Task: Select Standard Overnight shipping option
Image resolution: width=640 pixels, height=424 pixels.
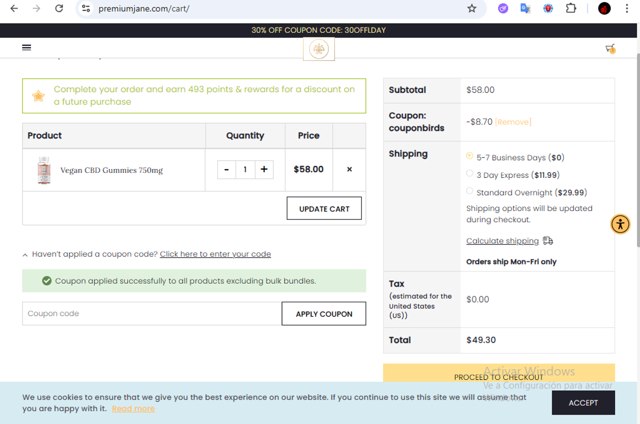Action: click(469, 191)
